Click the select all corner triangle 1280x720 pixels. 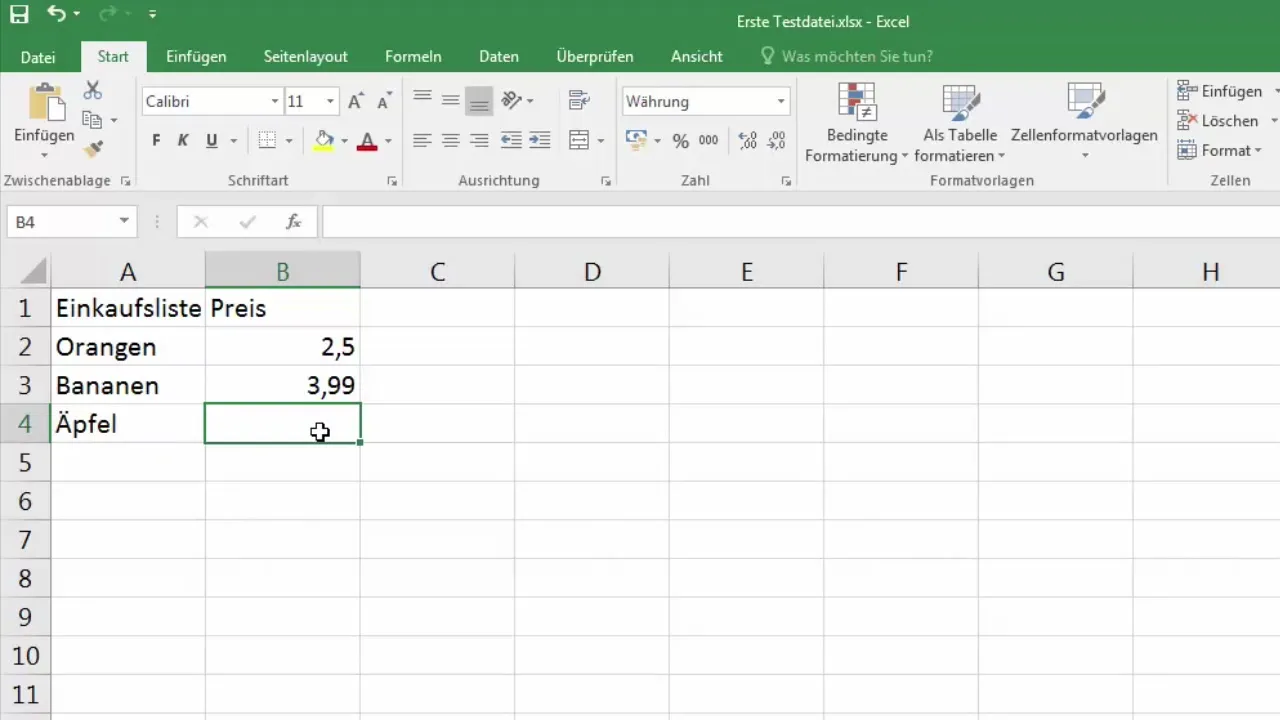point(33,271)
